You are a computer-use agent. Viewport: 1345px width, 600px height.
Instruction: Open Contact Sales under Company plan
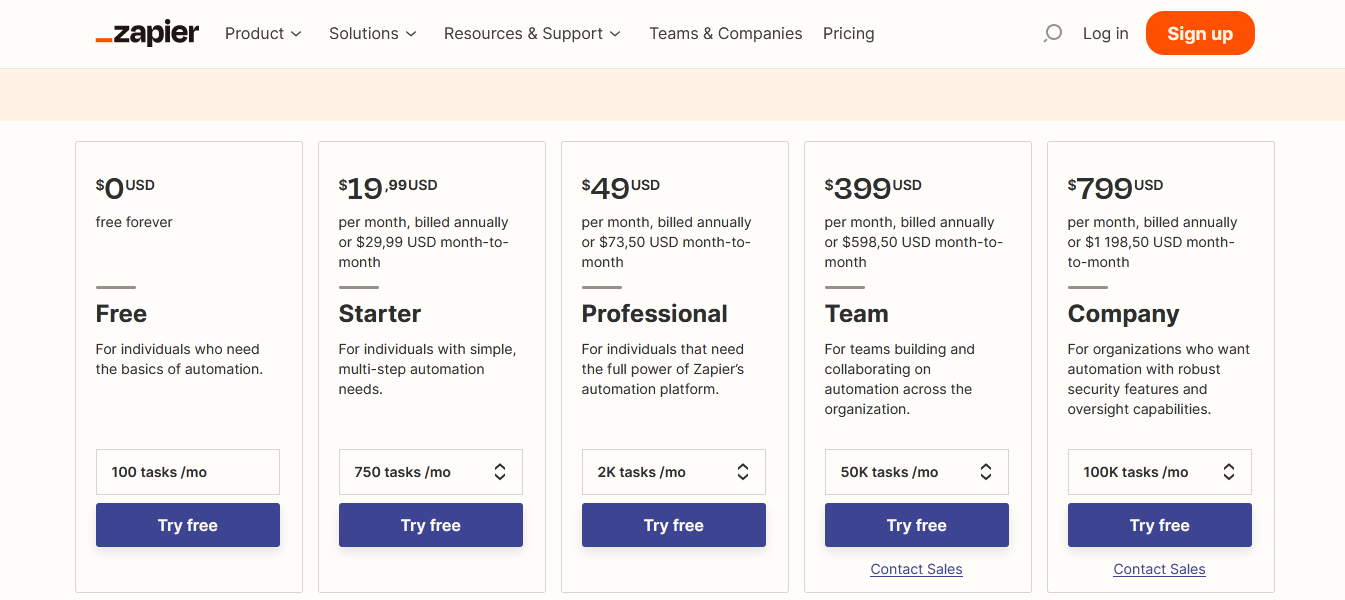[1160, 569]
